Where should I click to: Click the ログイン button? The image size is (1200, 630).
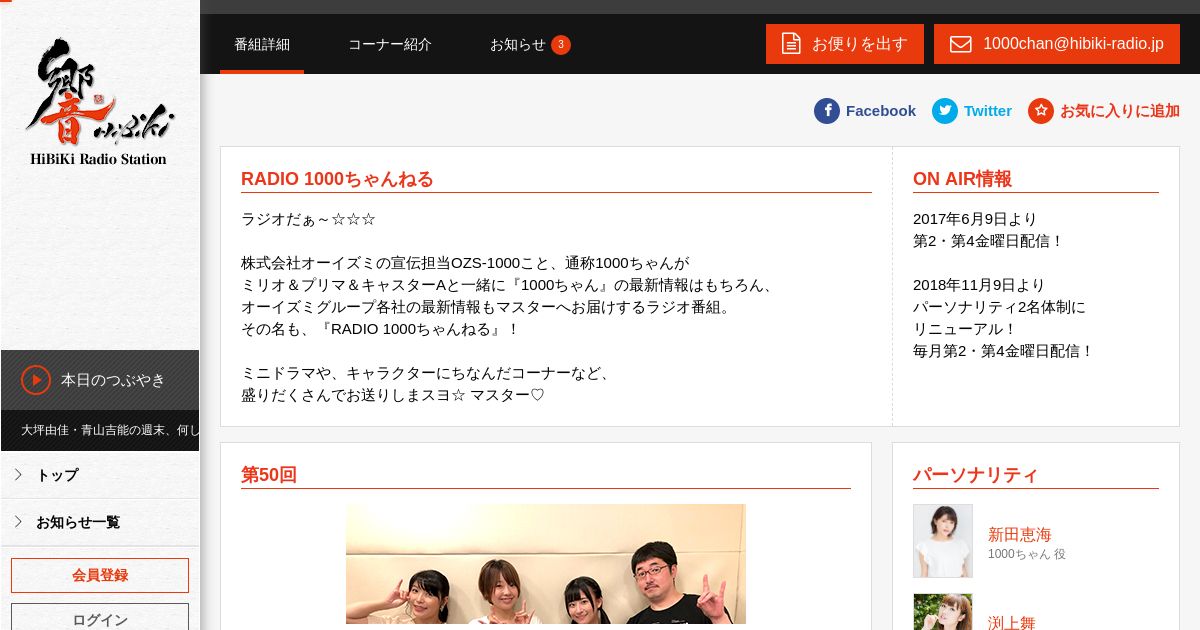pyautogui.click(x=100, y=619)
